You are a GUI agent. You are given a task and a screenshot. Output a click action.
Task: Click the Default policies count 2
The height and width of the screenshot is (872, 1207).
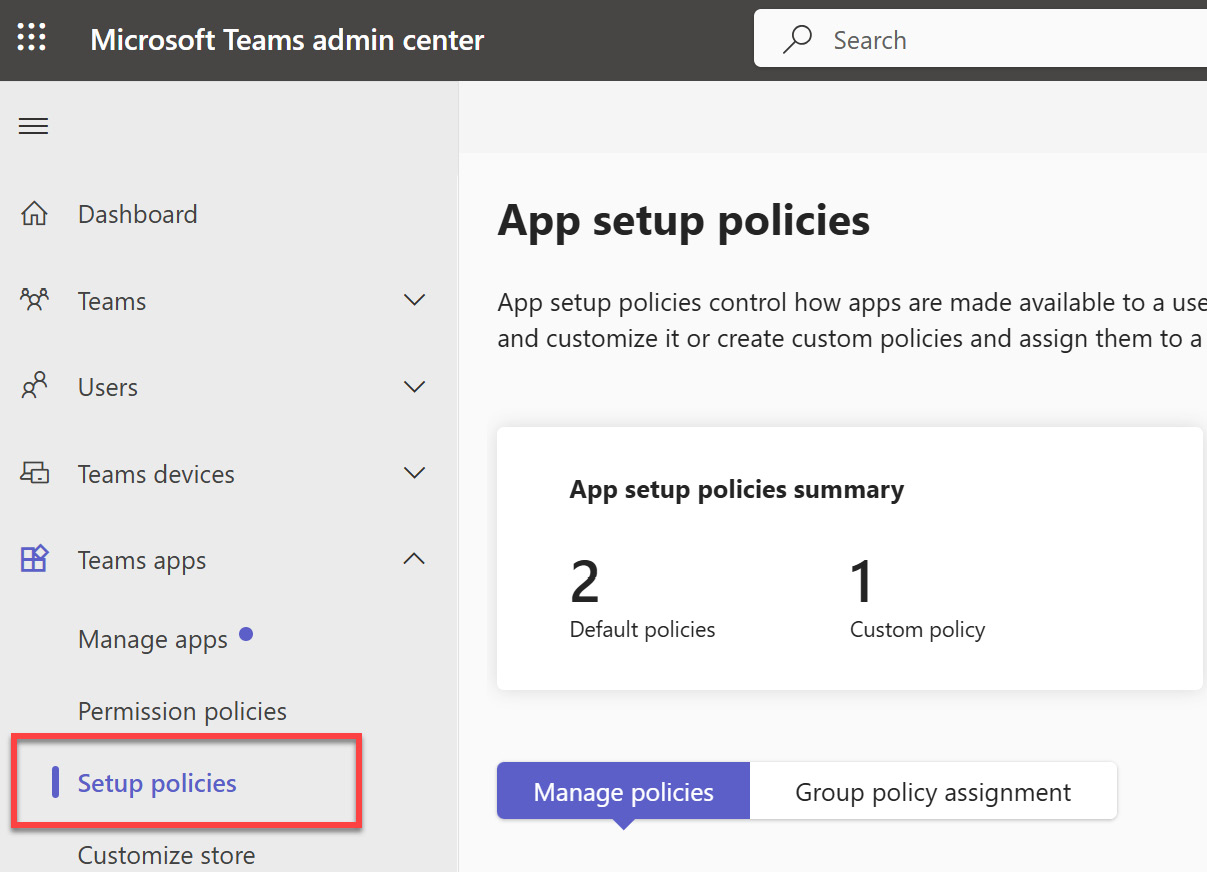tap(585, 582)
